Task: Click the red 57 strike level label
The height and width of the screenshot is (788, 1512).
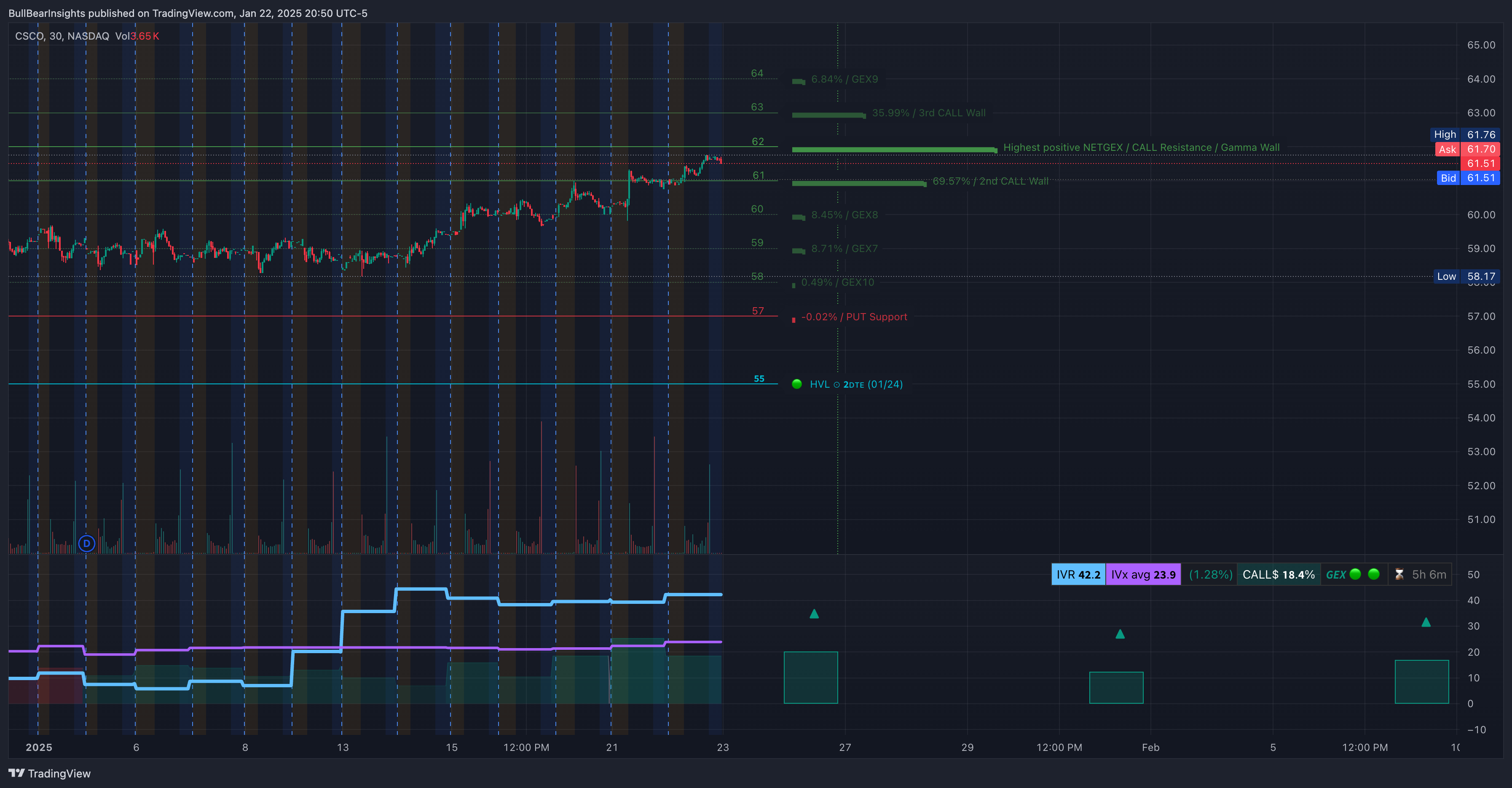Action: 758,311
